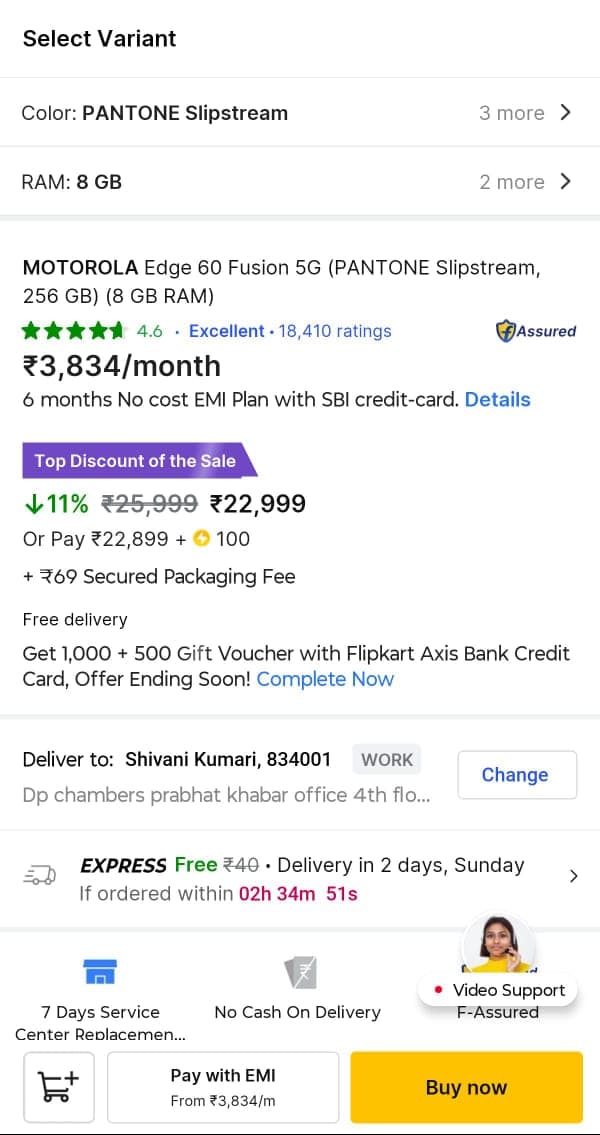Tap the No Cash On Delivery icon

299,972
